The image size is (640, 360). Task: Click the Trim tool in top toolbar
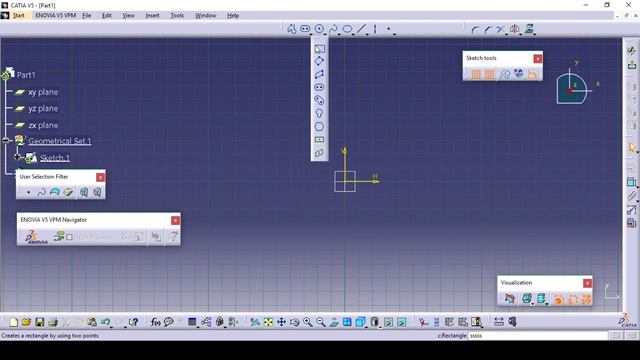point(500,29)
